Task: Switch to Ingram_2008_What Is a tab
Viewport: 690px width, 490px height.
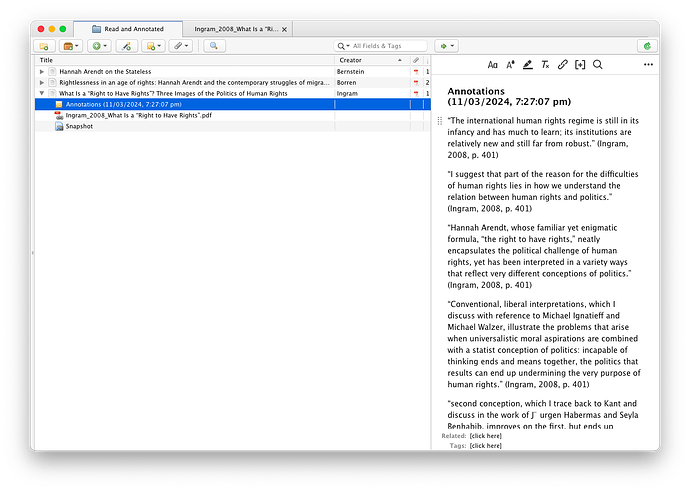Action: point(236,29)
